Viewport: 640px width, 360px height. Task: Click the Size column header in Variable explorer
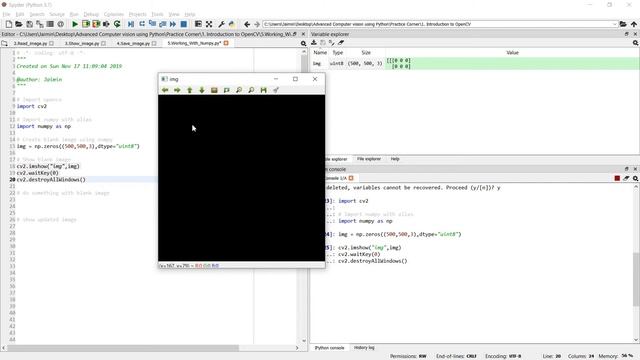point(366,53)
